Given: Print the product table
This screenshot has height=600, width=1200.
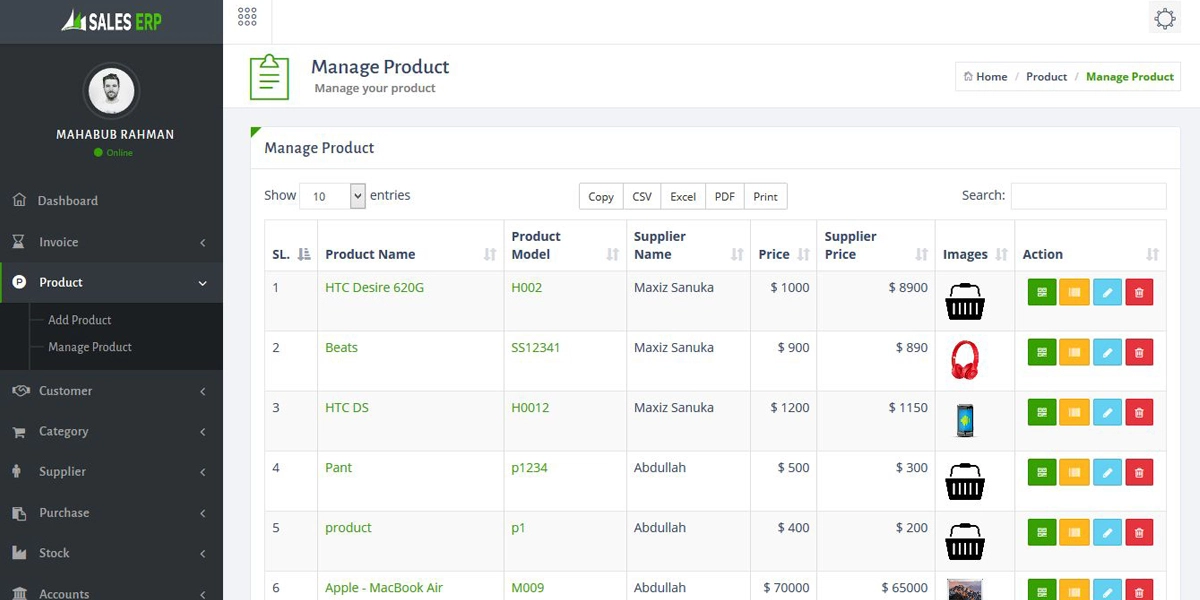Looking at the screenshot, I should coord(766,197).
